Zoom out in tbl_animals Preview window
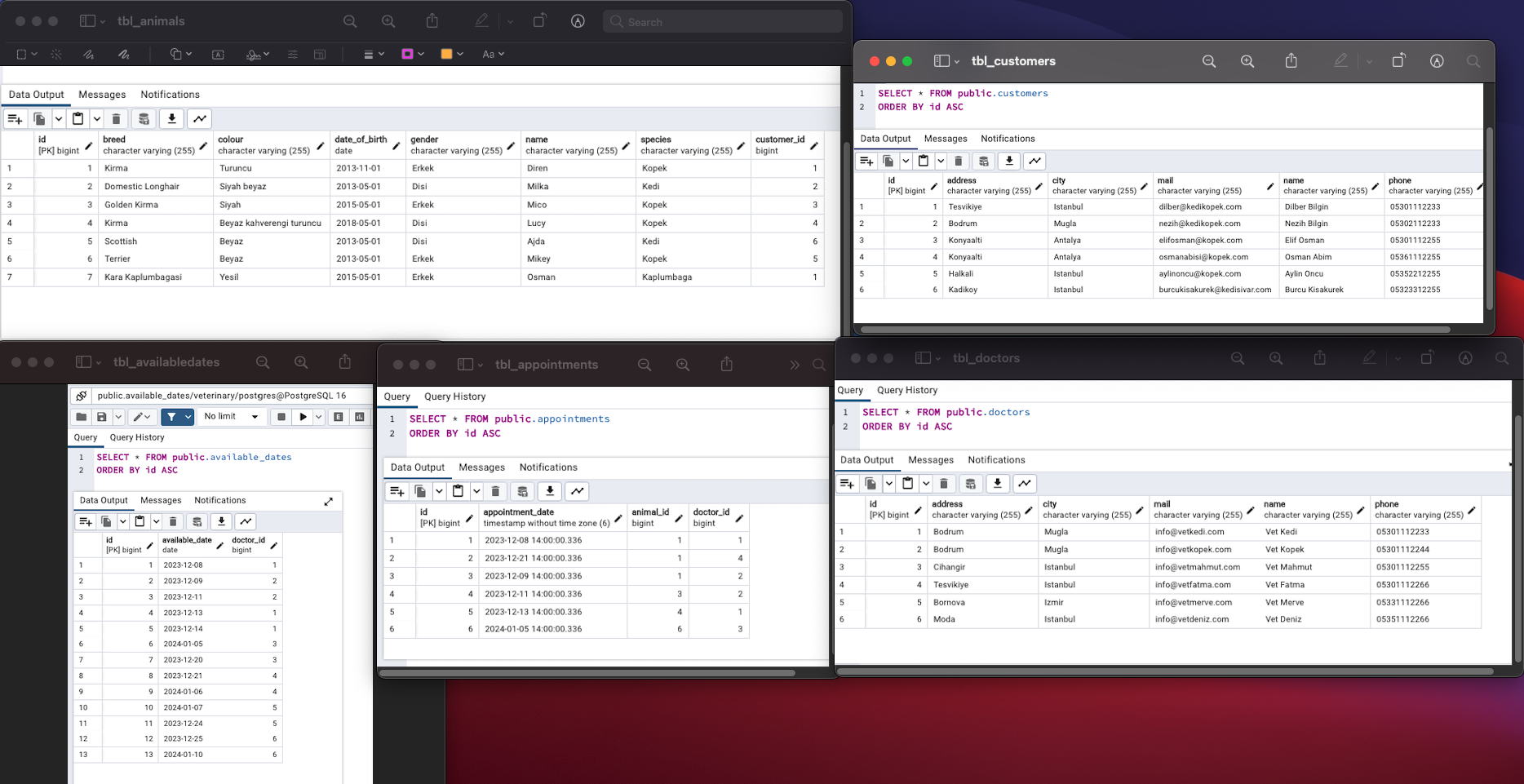The height and width of the screenshot is (784, 1524). pyautogui.click(x=350, y=21)
